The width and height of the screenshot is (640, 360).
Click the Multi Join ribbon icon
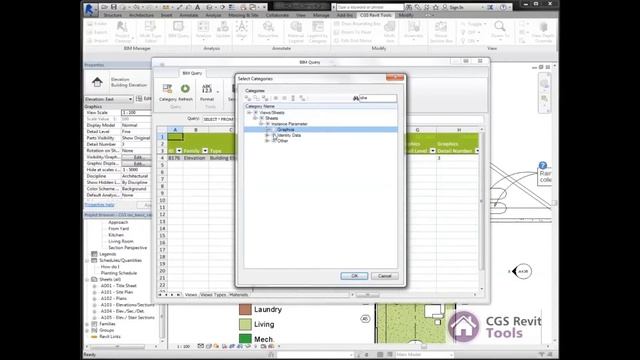(390, 27)
